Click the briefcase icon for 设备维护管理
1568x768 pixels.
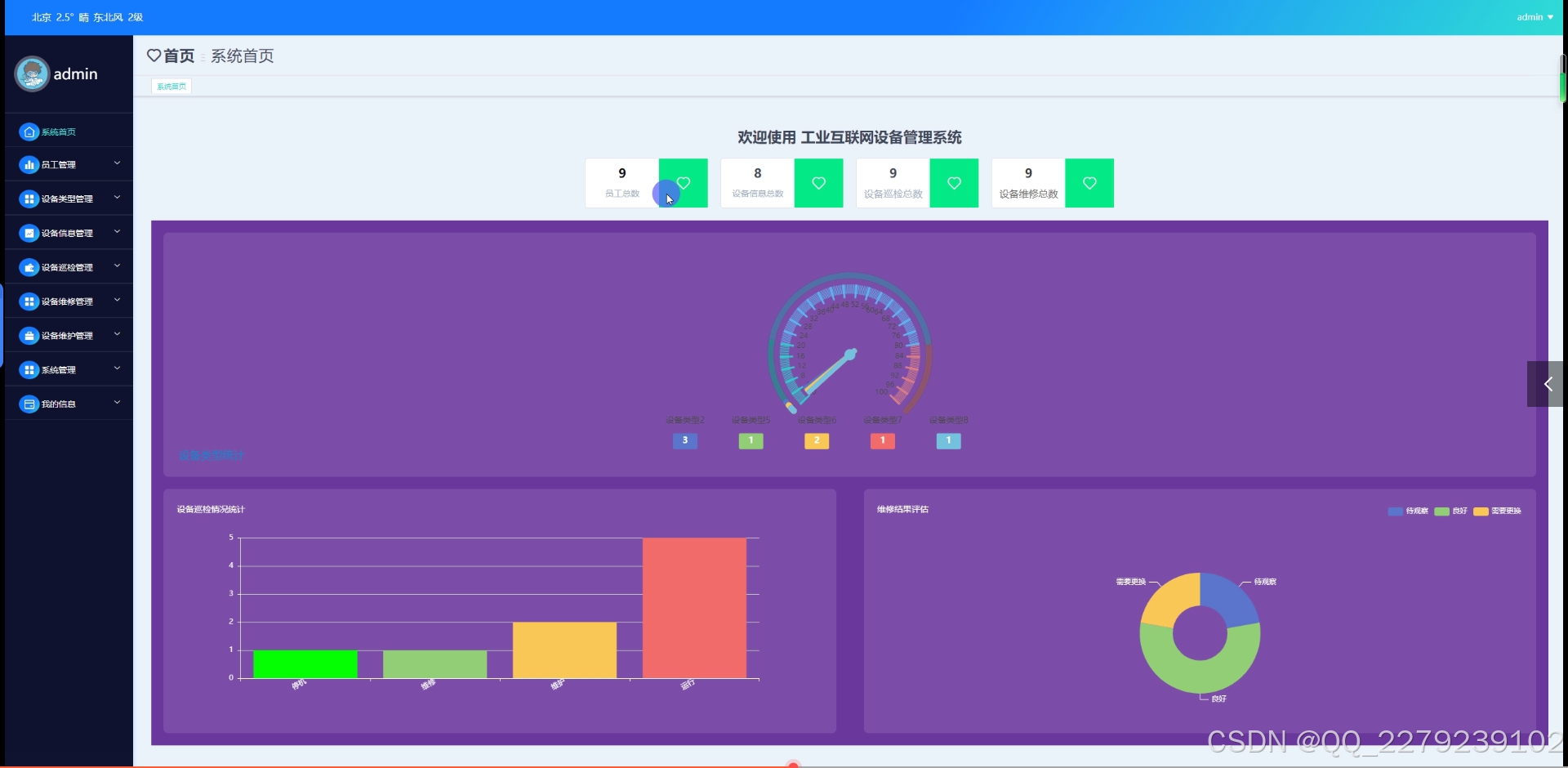(29, 336)
